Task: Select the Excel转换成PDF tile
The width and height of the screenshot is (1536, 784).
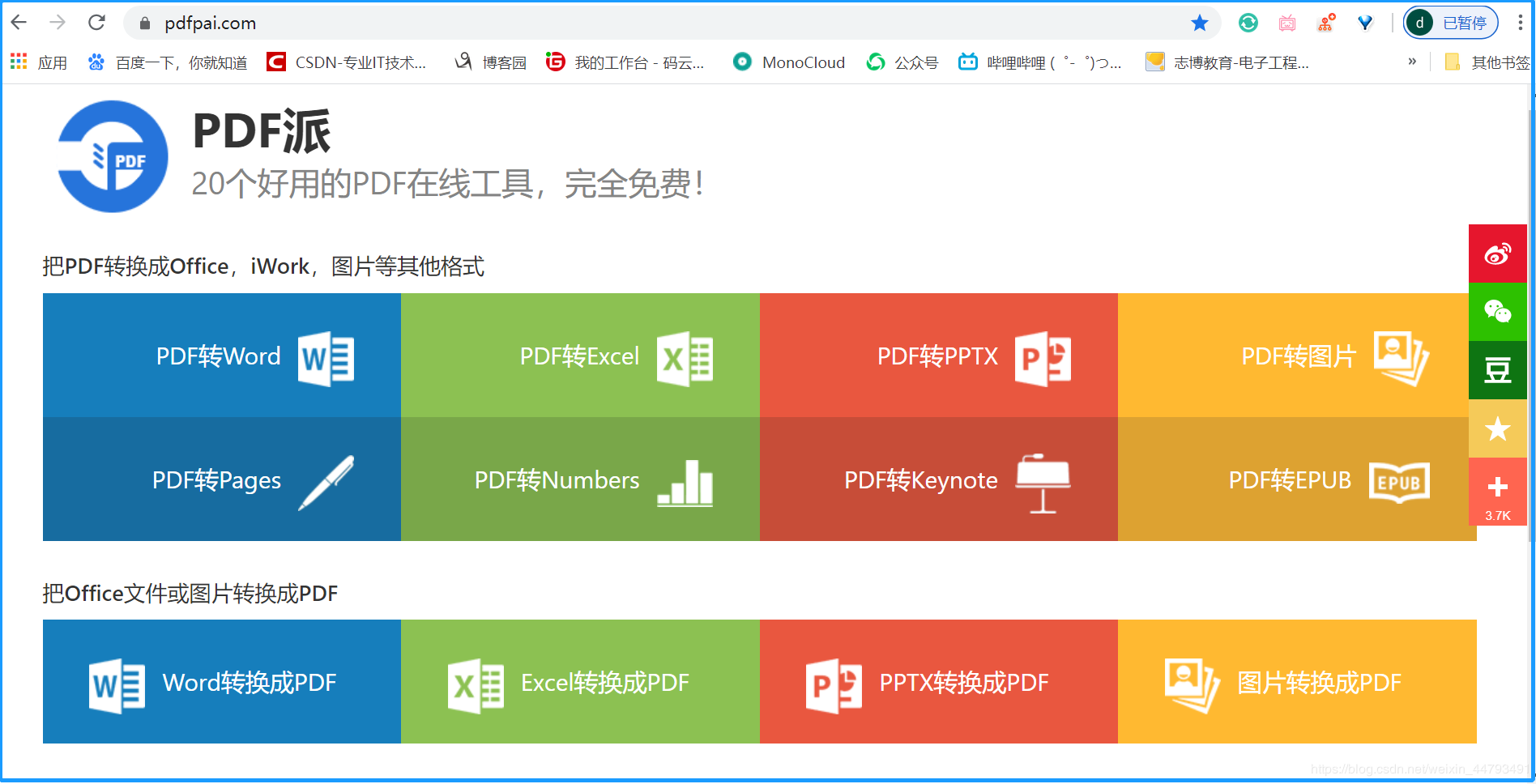Action: (580, 682)
